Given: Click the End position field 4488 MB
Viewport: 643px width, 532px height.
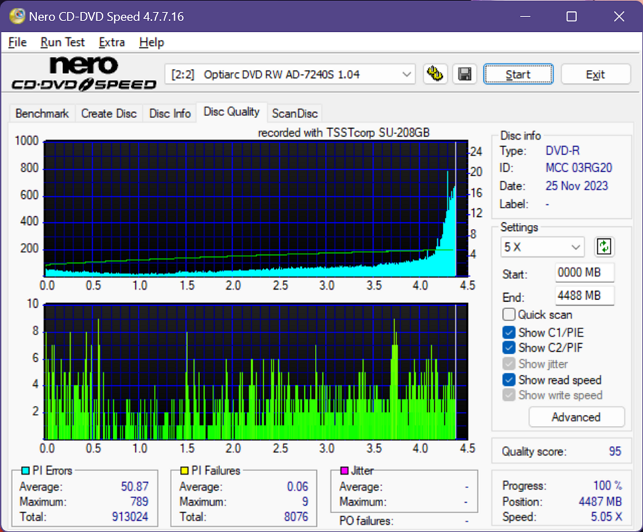Looking at the screenshot, I should click(x=585, y=295).
